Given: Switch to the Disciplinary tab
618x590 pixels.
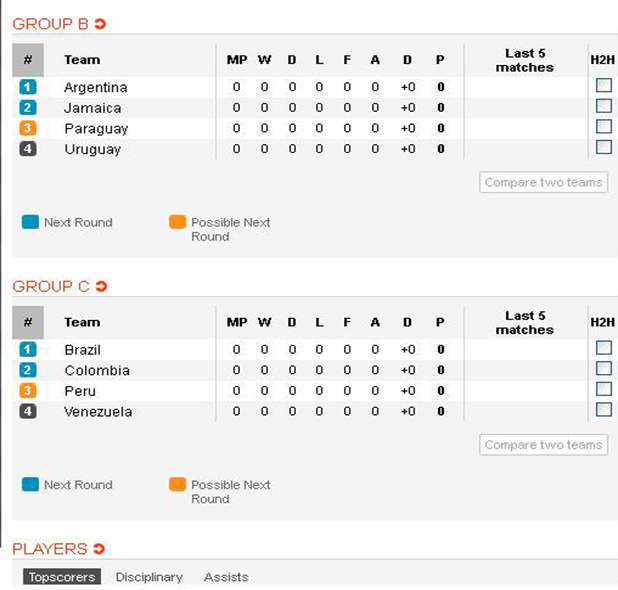Looking at the screenshot, I should 149,577.
